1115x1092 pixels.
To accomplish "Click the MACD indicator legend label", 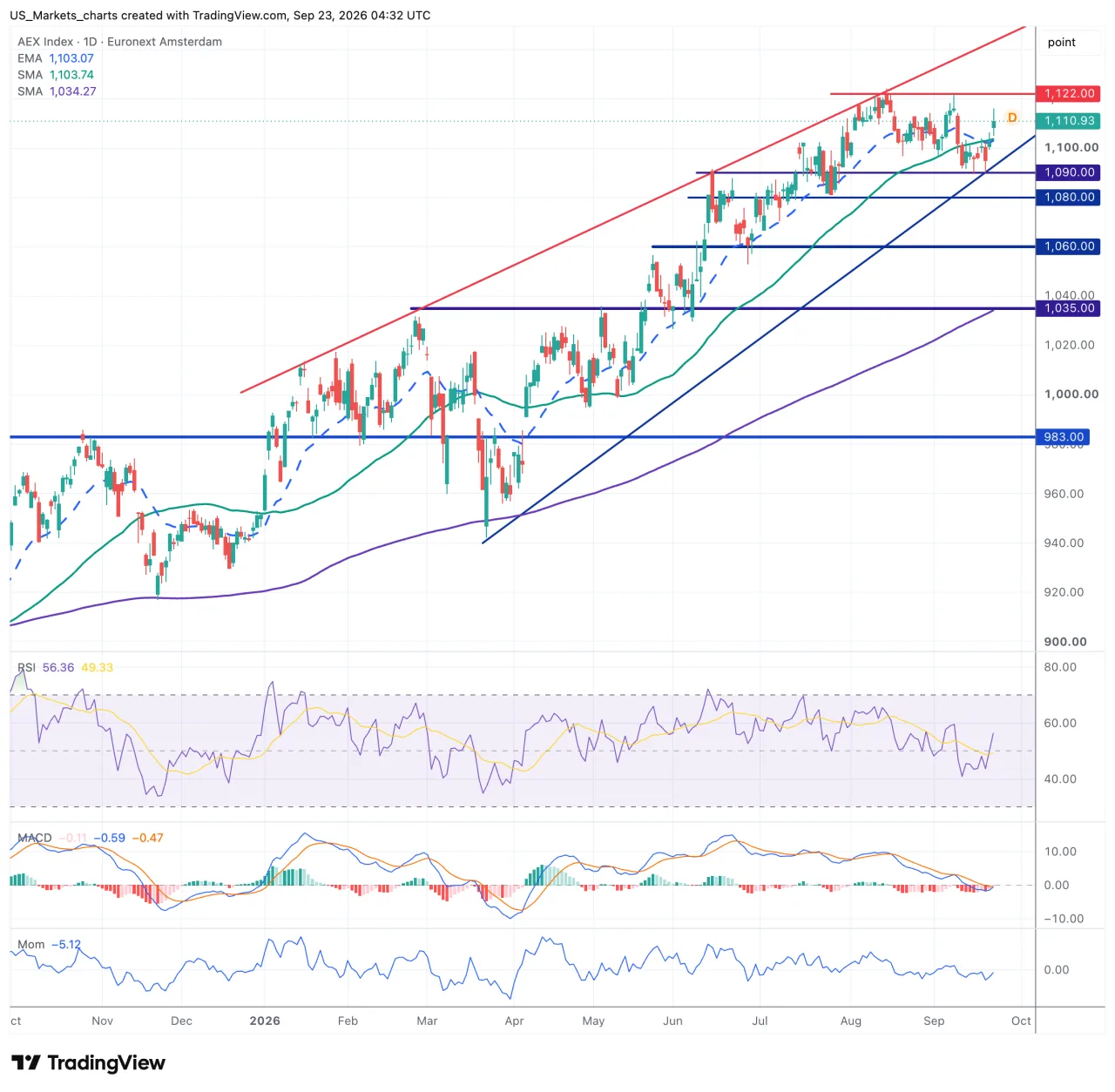I will (x=35, y=838).
